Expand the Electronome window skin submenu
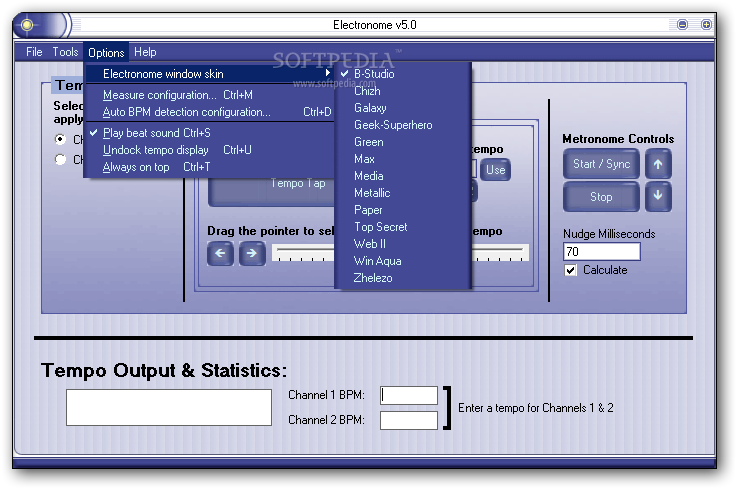Viewport: 737px width, 489px height. (x=209, y=74)
